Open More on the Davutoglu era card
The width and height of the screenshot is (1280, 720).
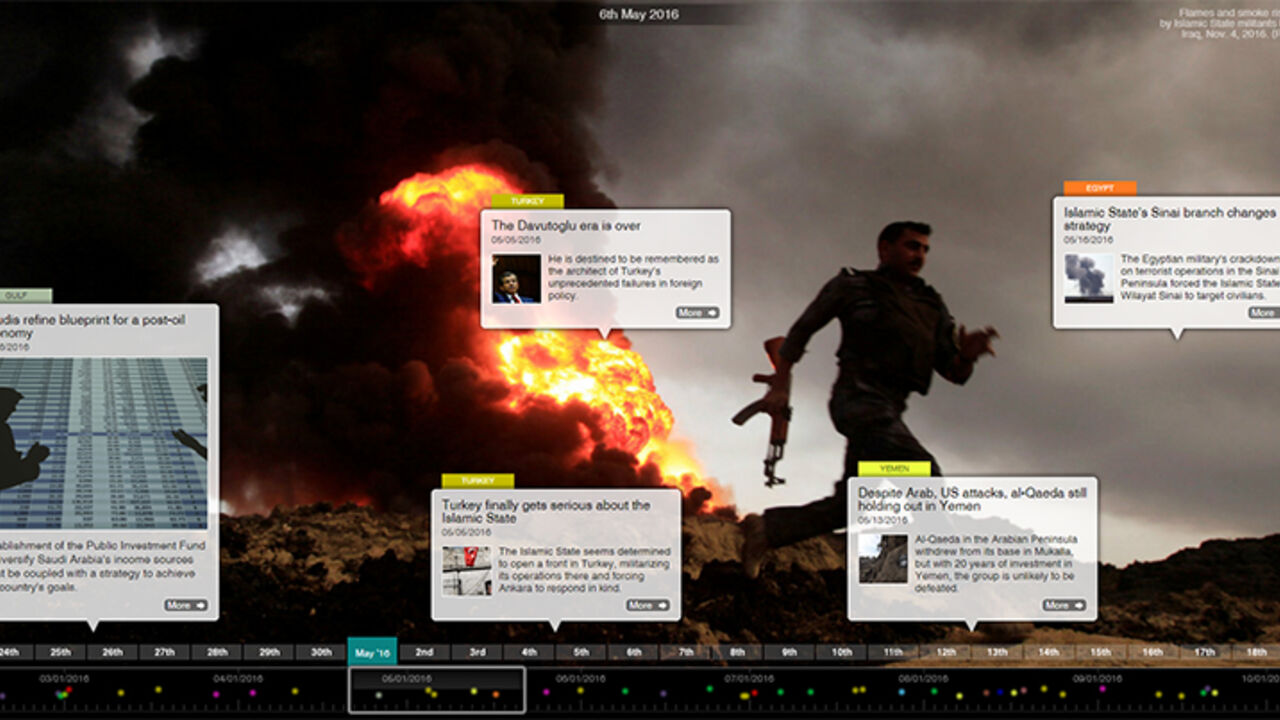(697, 313)
